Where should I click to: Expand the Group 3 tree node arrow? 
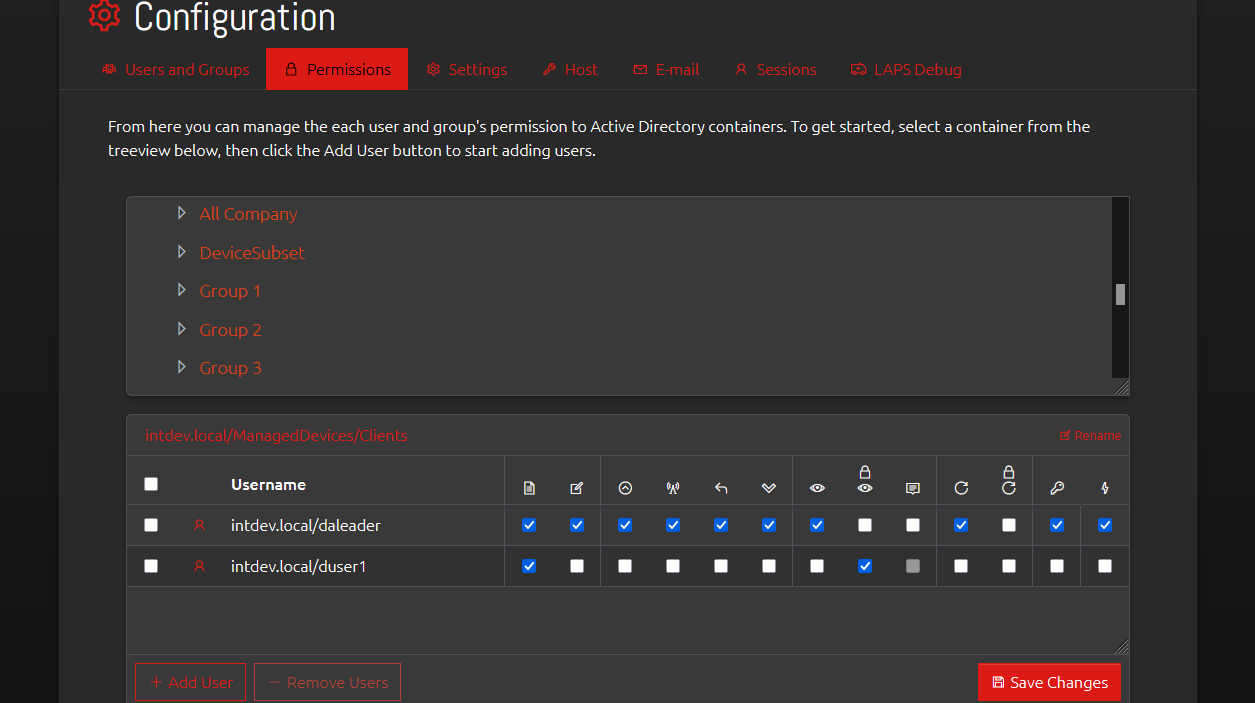[x=181, y=367]
